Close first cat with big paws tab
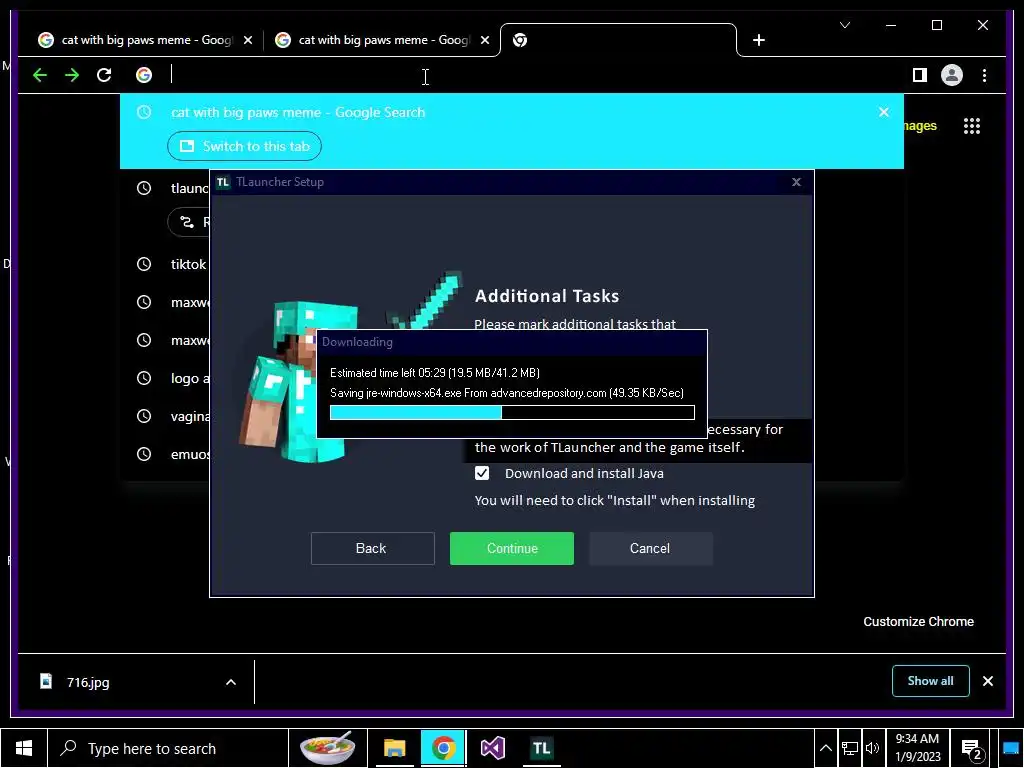The image size is (1024, 768). click(248, 40)
